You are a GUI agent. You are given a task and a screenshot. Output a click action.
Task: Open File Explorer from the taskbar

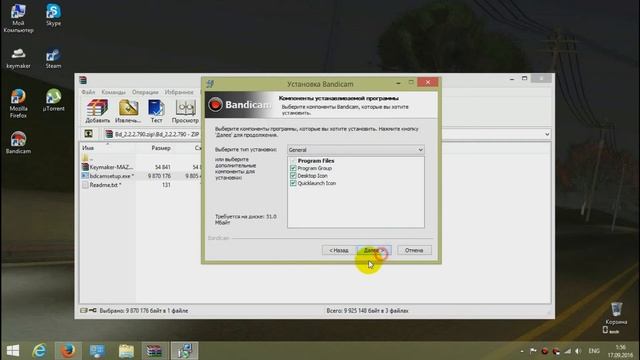click(x=126, y=351)
